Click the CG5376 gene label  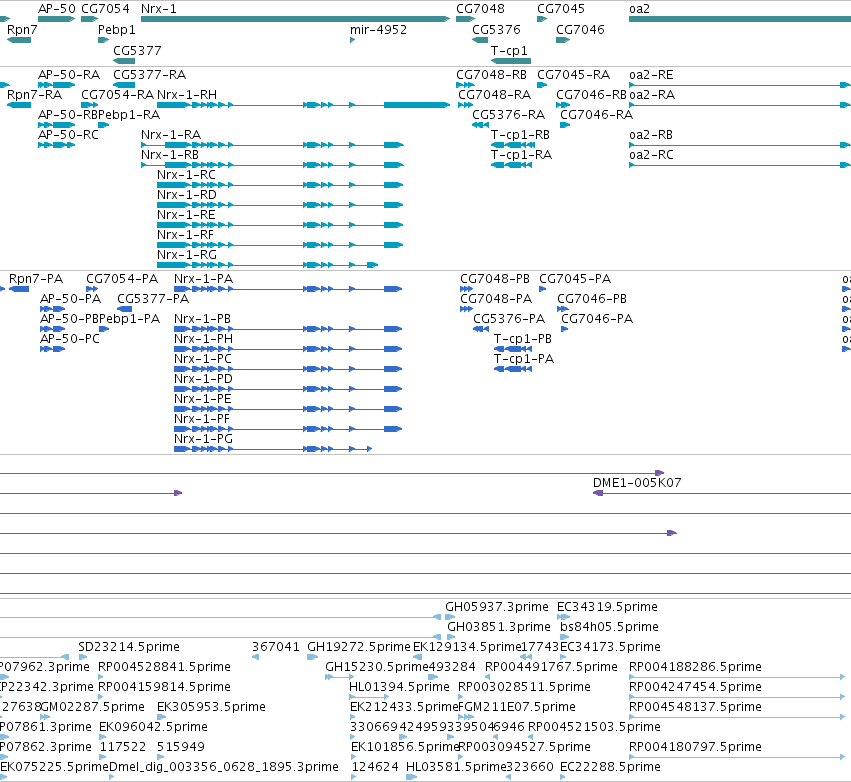click(x=496, y=30)
